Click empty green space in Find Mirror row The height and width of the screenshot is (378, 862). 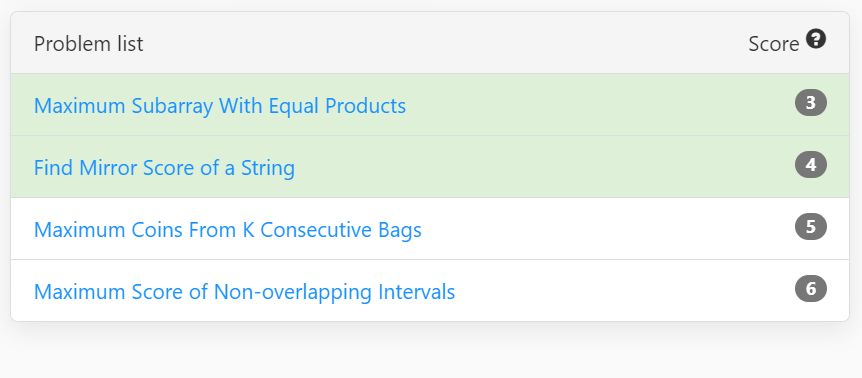(544, 167)
